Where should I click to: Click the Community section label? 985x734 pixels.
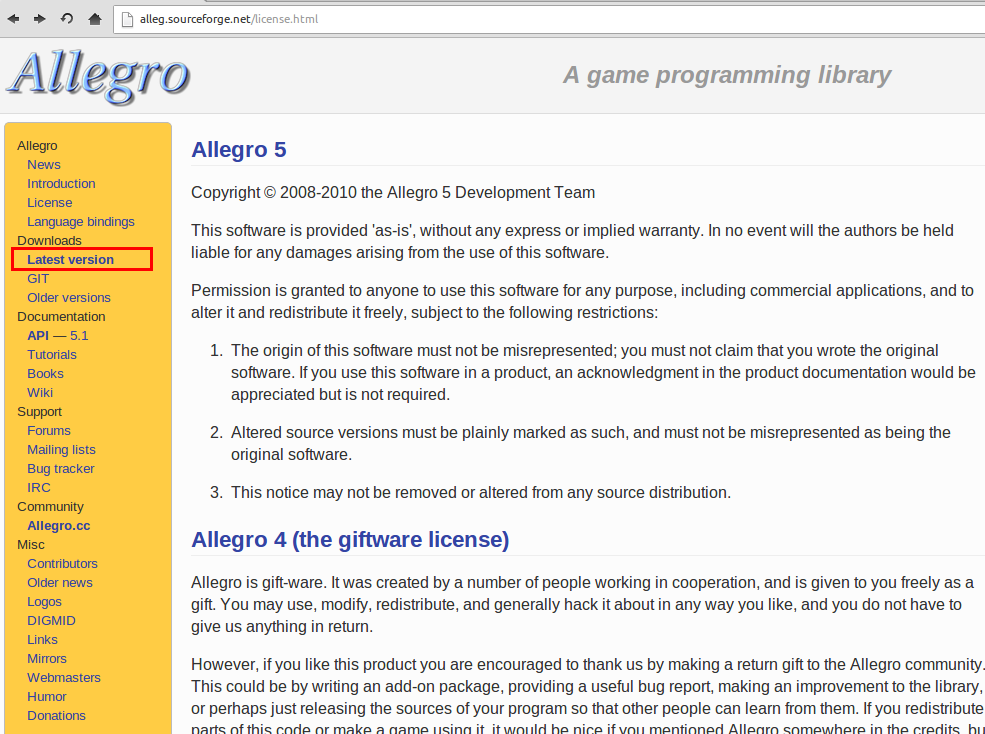click(x=50, y=507)
